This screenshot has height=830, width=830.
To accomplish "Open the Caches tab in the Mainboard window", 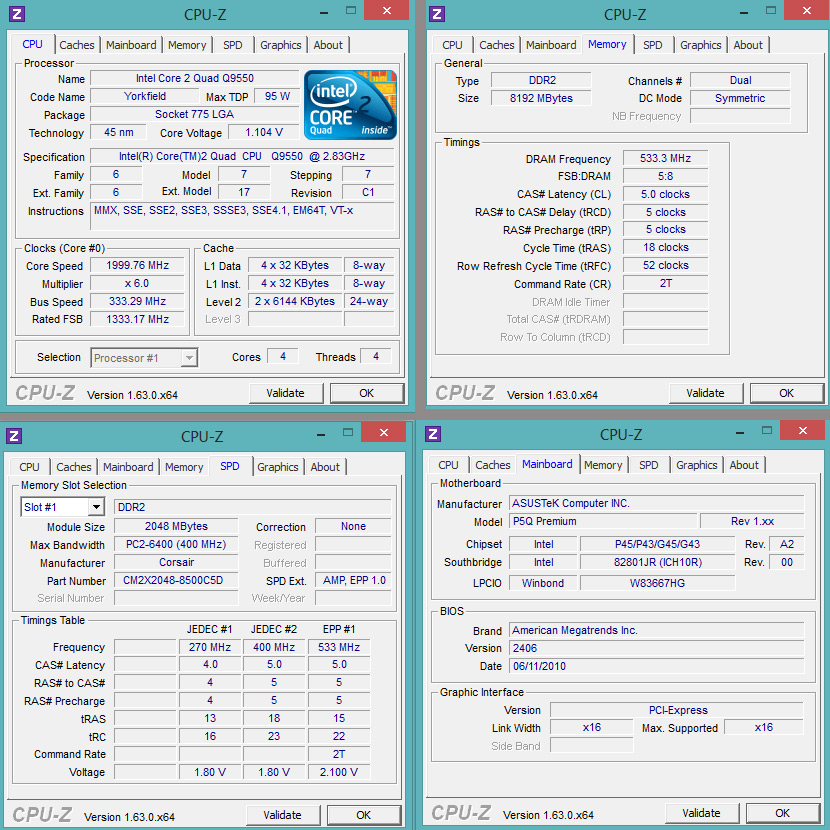I will [x=493, y=465].
